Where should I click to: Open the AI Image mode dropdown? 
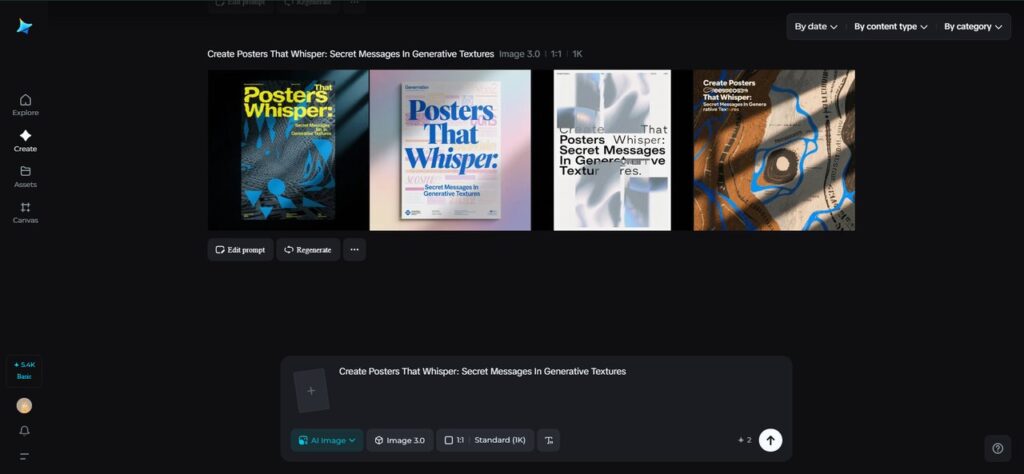pyautogui.click(x=327, y=440)
